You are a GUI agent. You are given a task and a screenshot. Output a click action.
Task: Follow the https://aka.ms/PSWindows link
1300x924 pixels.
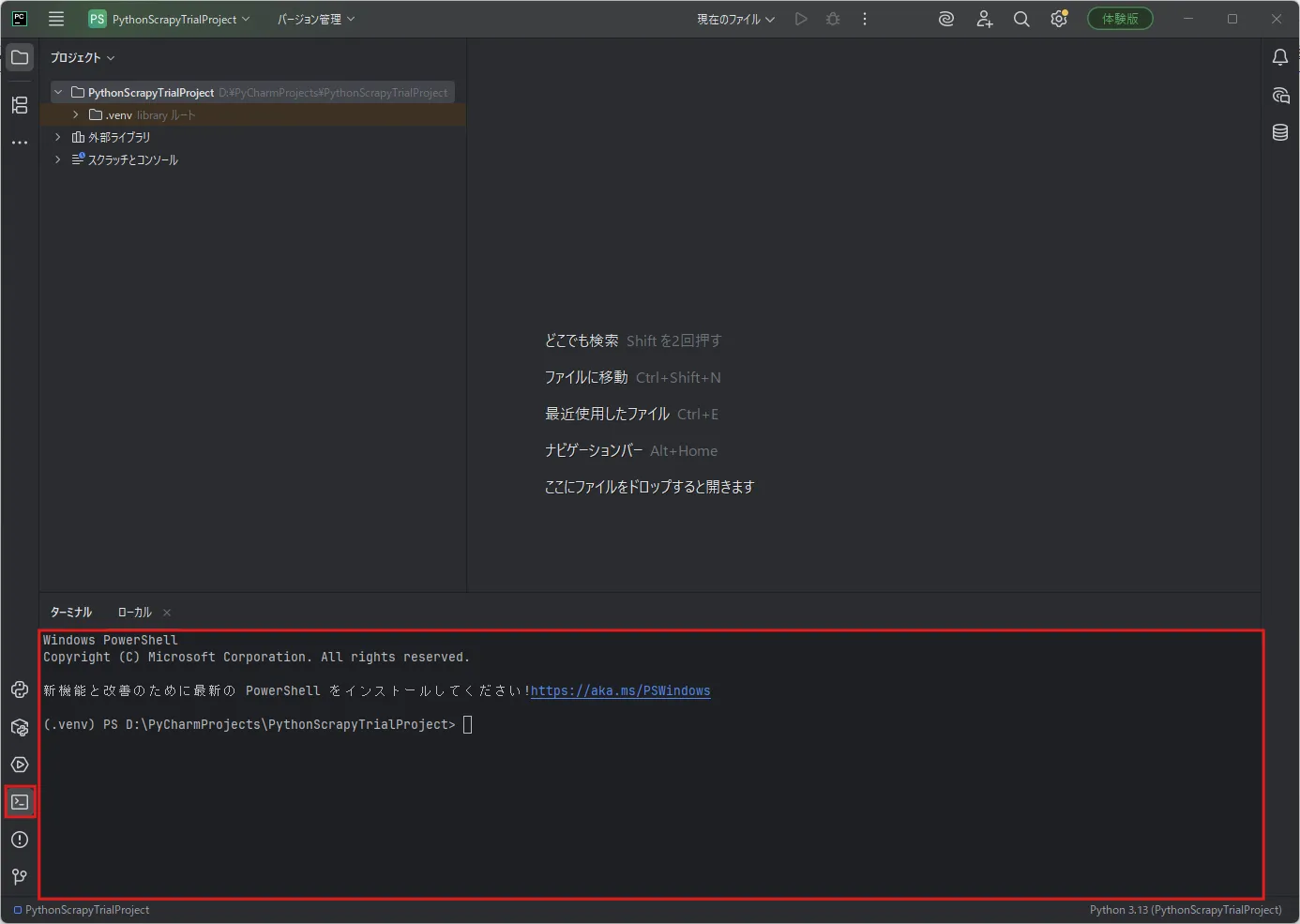coord(620,691)
